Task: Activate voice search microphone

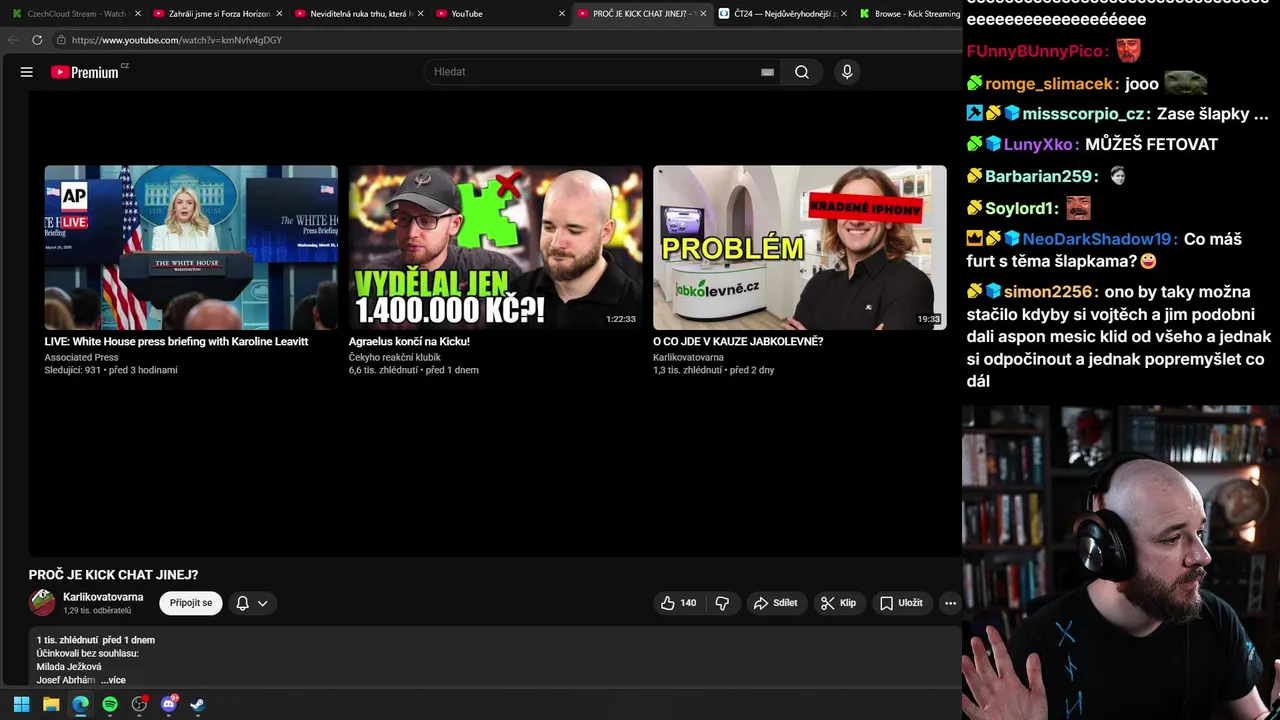Action: coord(847,72)
